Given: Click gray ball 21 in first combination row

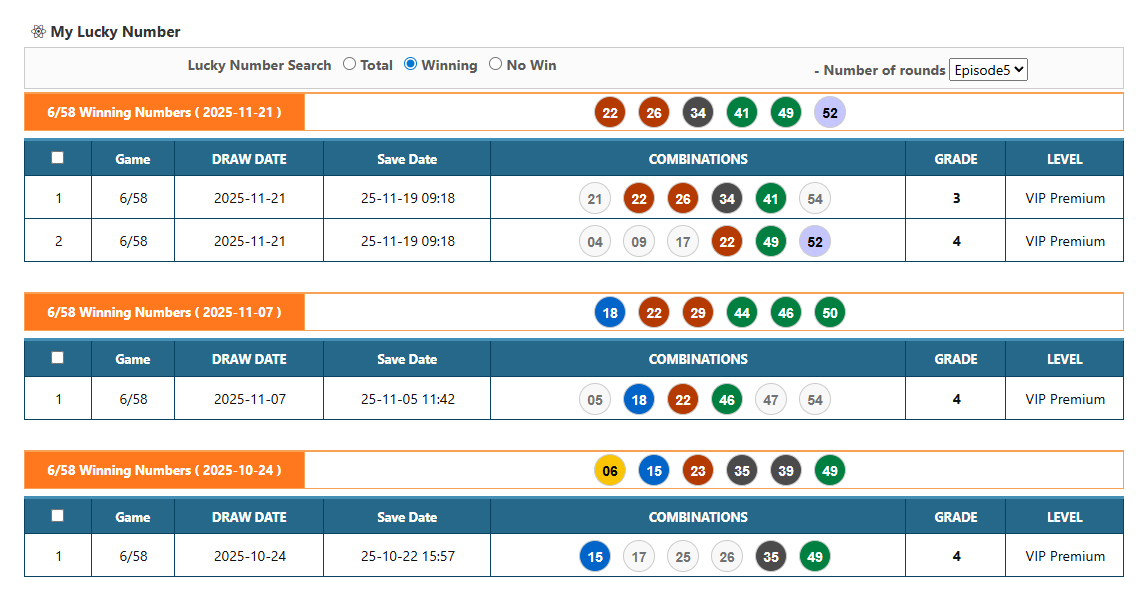Looking at the screenshot, I should [595, 199].
